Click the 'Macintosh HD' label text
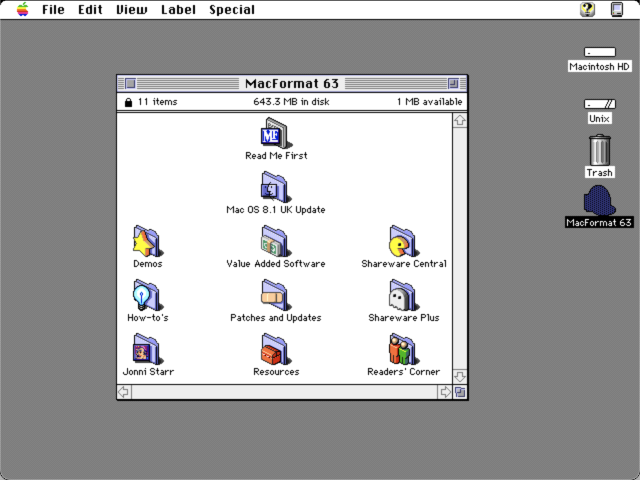 tap(599, 67)
